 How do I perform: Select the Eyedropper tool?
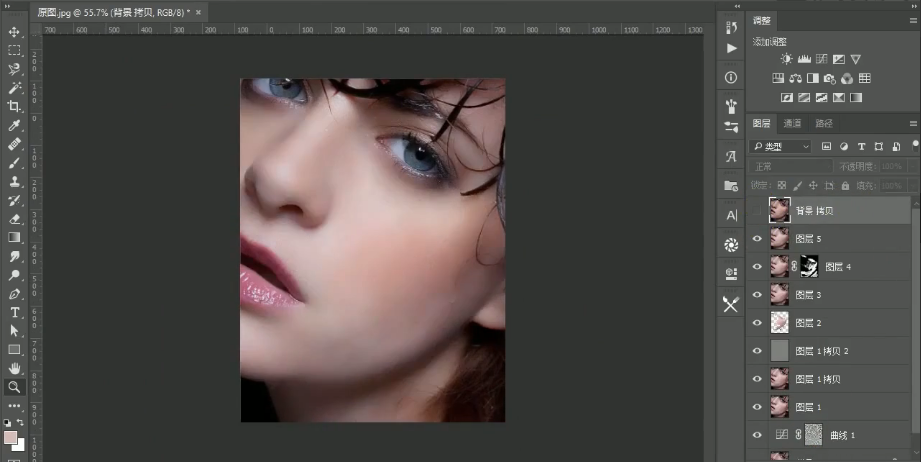tap(14, 125)
